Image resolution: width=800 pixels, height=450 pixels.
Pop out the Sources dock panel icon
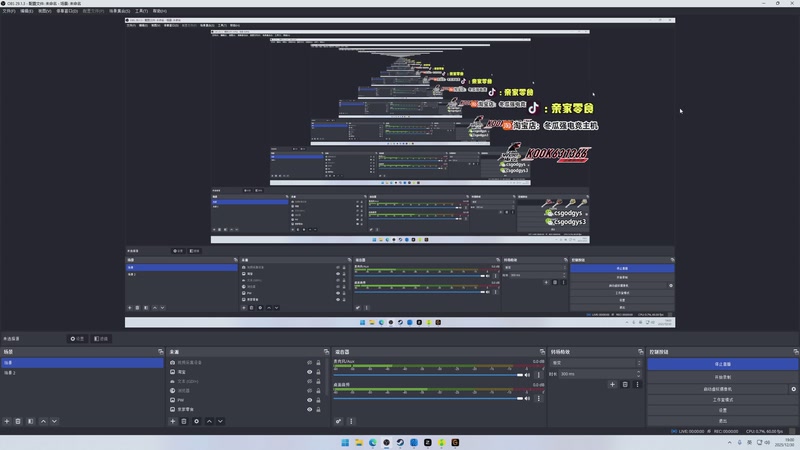[x=327, y=352]
